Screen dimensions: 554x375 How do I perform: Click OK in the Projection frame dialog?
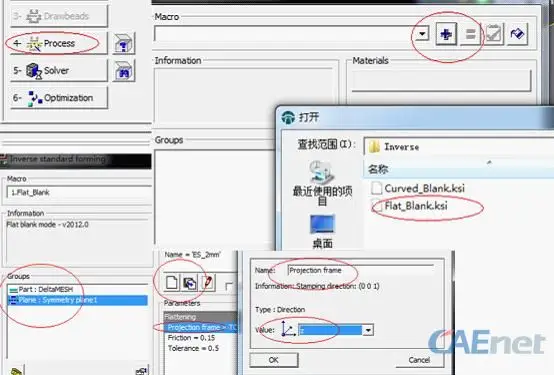point(274,360)
